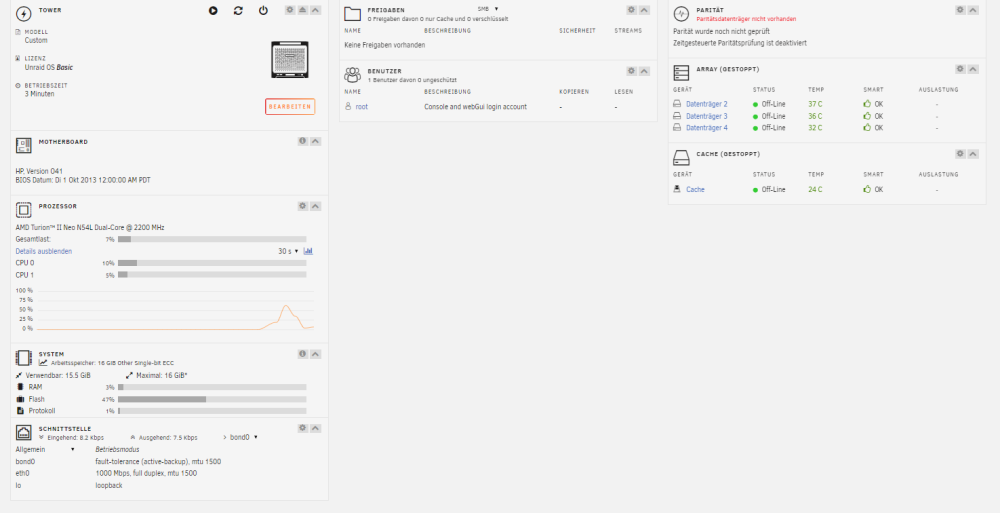The width and height of the screenshot is (1000, 513).
Task: Click Details ausblenden link
Action: pos(43,251)
